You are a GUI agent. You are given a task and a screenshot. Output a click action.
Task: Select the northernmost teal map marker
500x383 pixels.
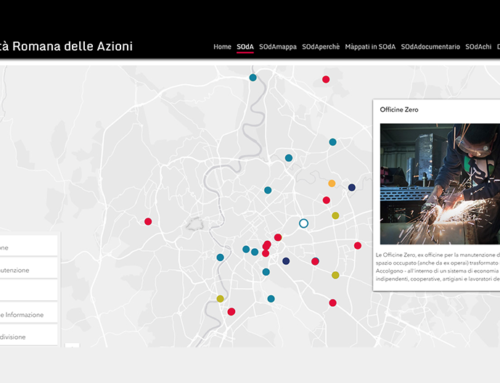(253, 78)
